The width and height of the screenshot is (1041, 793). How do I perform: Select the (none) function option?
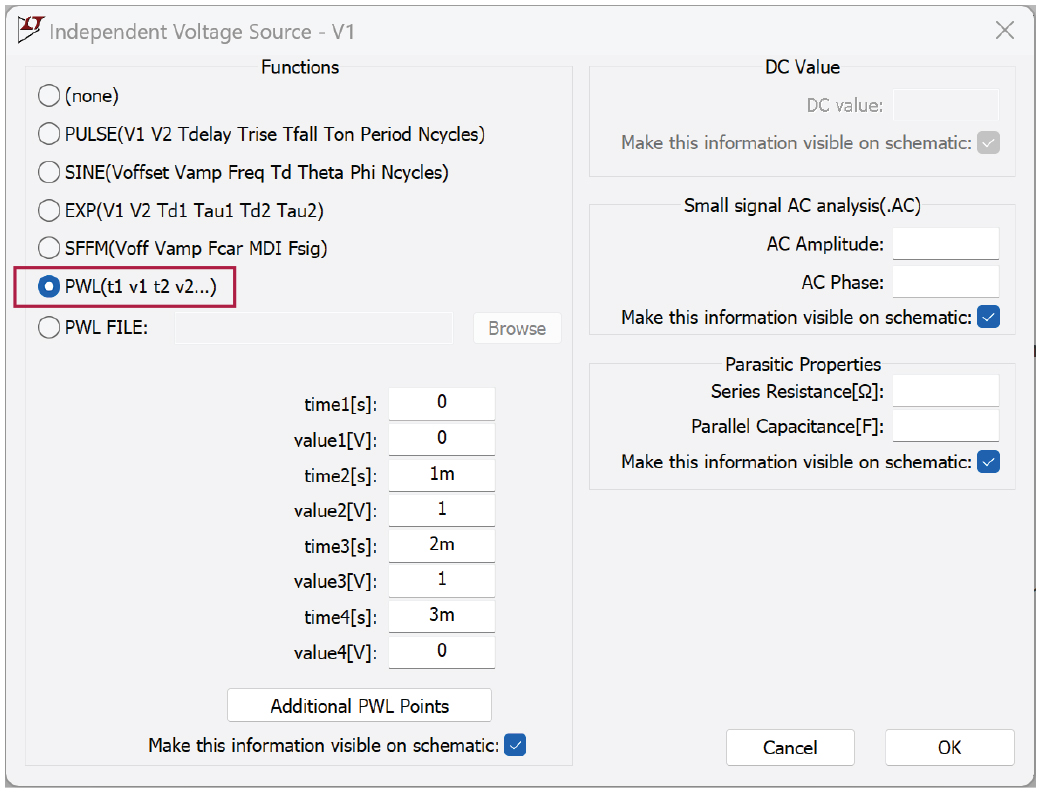[x=49, y=96]
